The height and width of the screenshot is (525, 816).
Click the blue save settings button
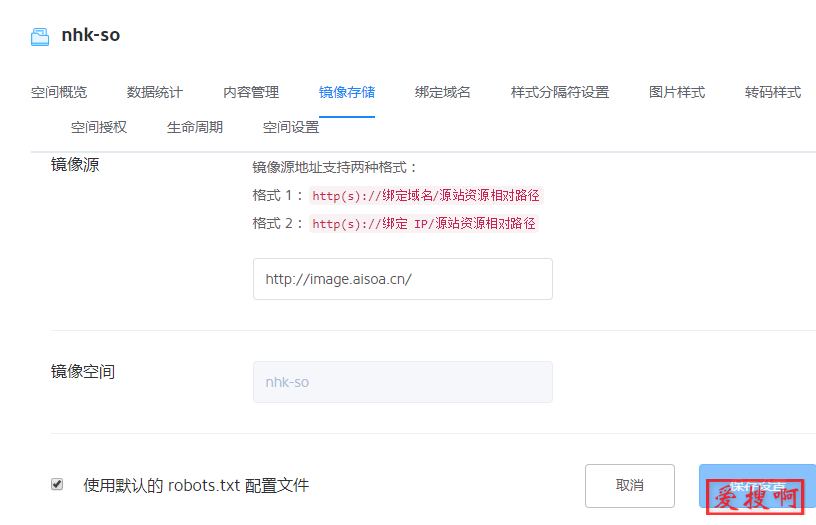tap(757, 486)
